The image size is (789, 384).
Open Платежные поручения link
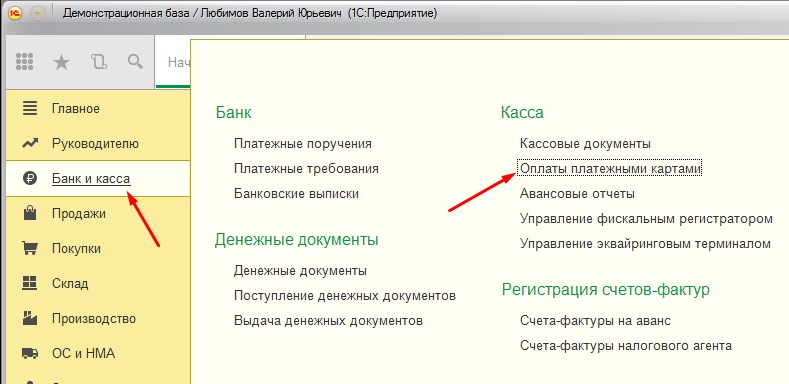[303, 143]
